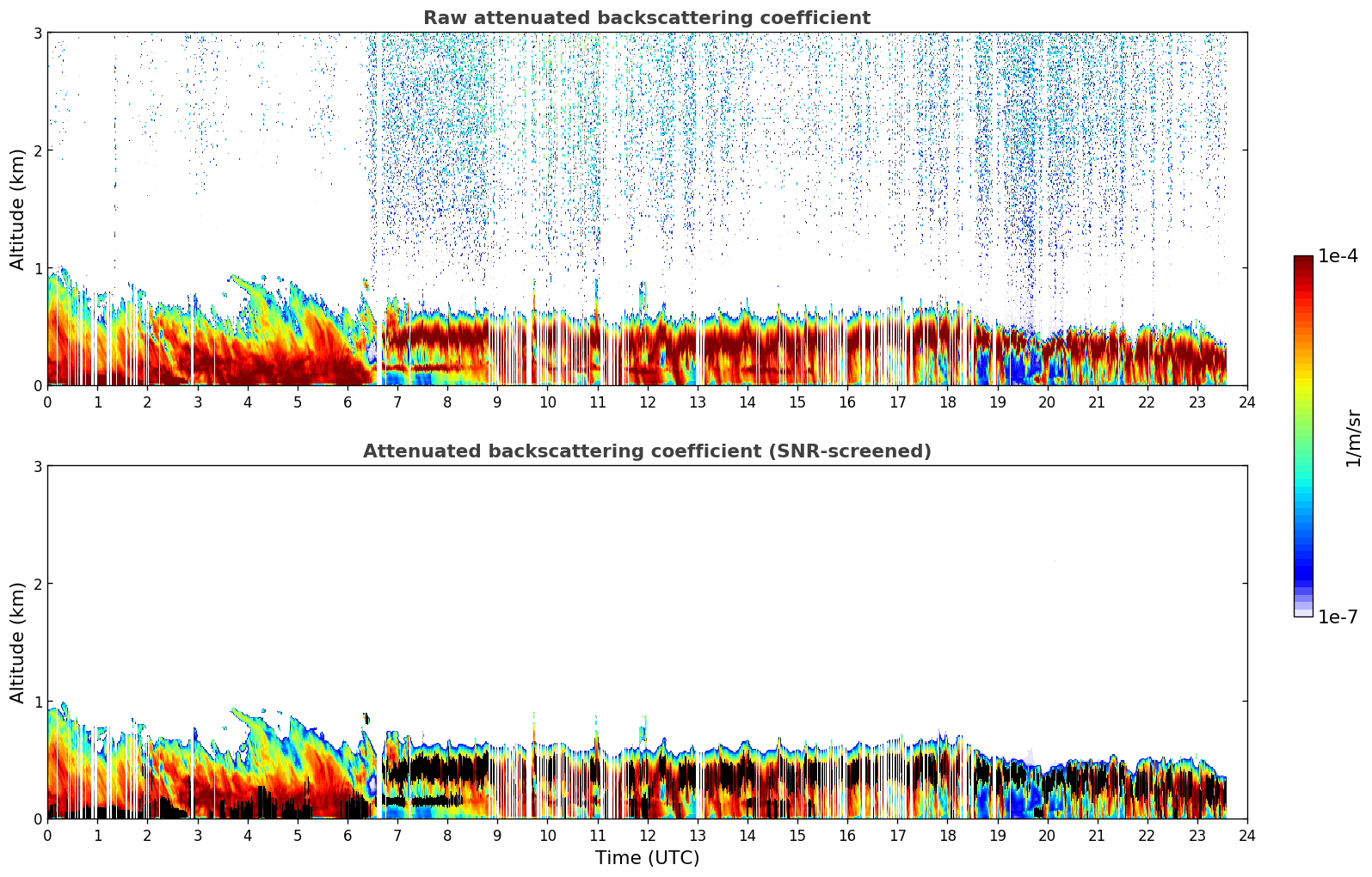
Task: Click time tick "8" under the SNR-screened plot
Action: [447, 835]
